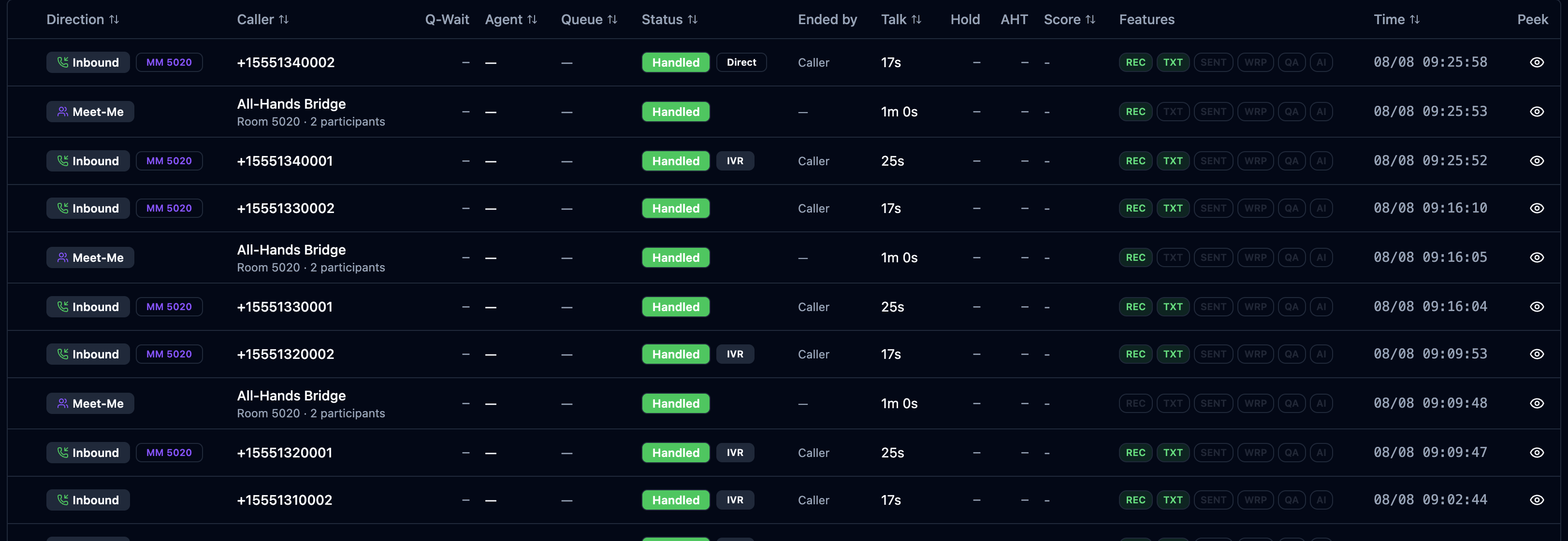1568x541 pixels.
Task: Sort table by Direction column
Action: point(83,19)
